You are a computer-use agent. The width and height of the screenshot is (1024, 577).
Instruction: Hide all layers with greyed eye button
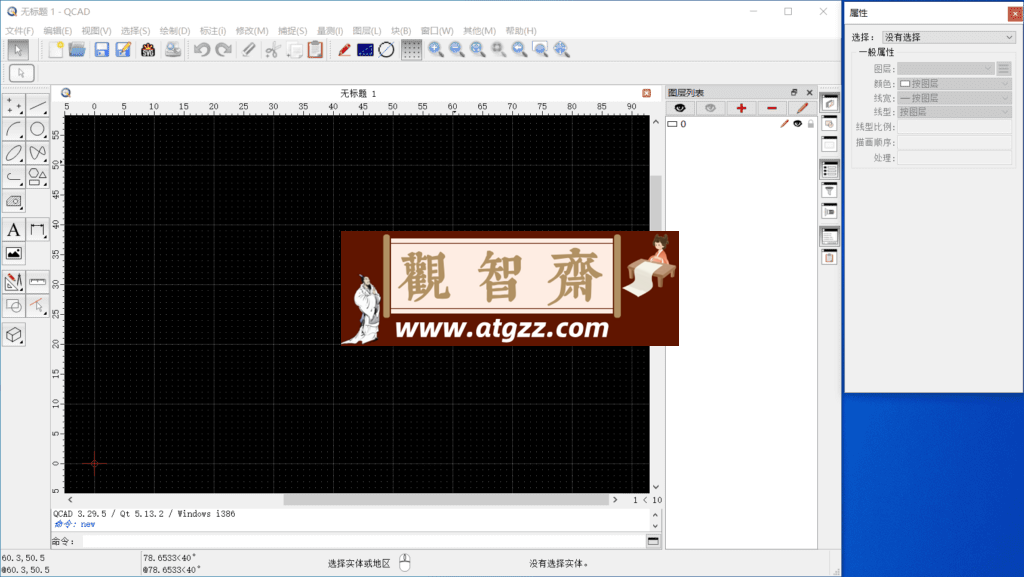click(711, 108)
